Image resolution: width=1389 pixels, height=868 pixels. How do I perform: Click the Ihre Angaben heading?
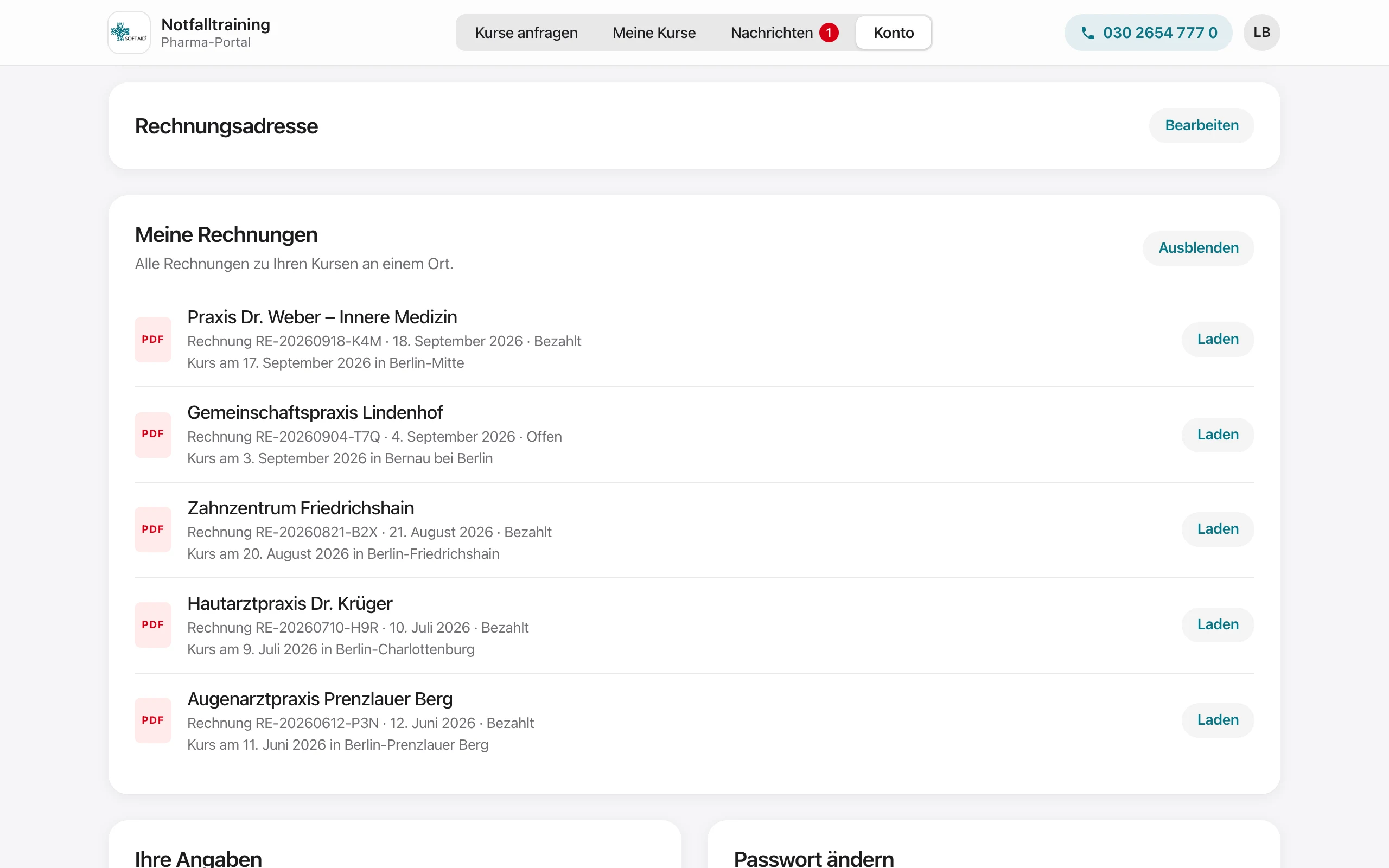[x=198, y=858]
